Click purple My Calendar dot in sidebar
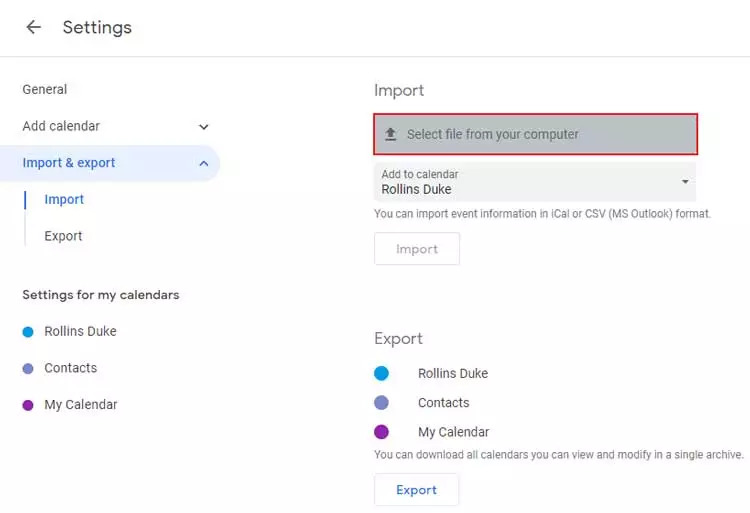Viewport: 750px width, 513px height. (x=28, y=405)
